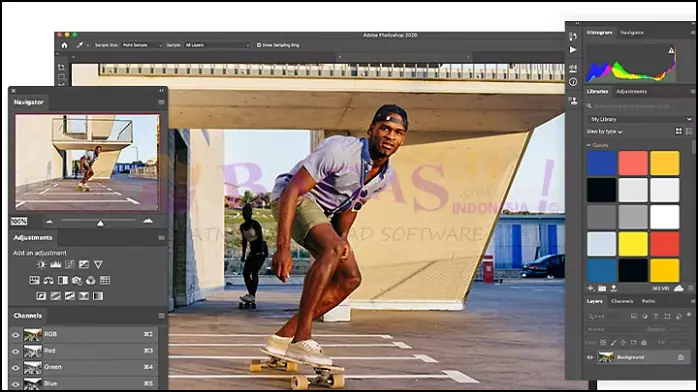Toggle lock transparent pixels in Layers
Image resolution: width=698 pixels, height=392 pixels.
(x=603, y=343)
